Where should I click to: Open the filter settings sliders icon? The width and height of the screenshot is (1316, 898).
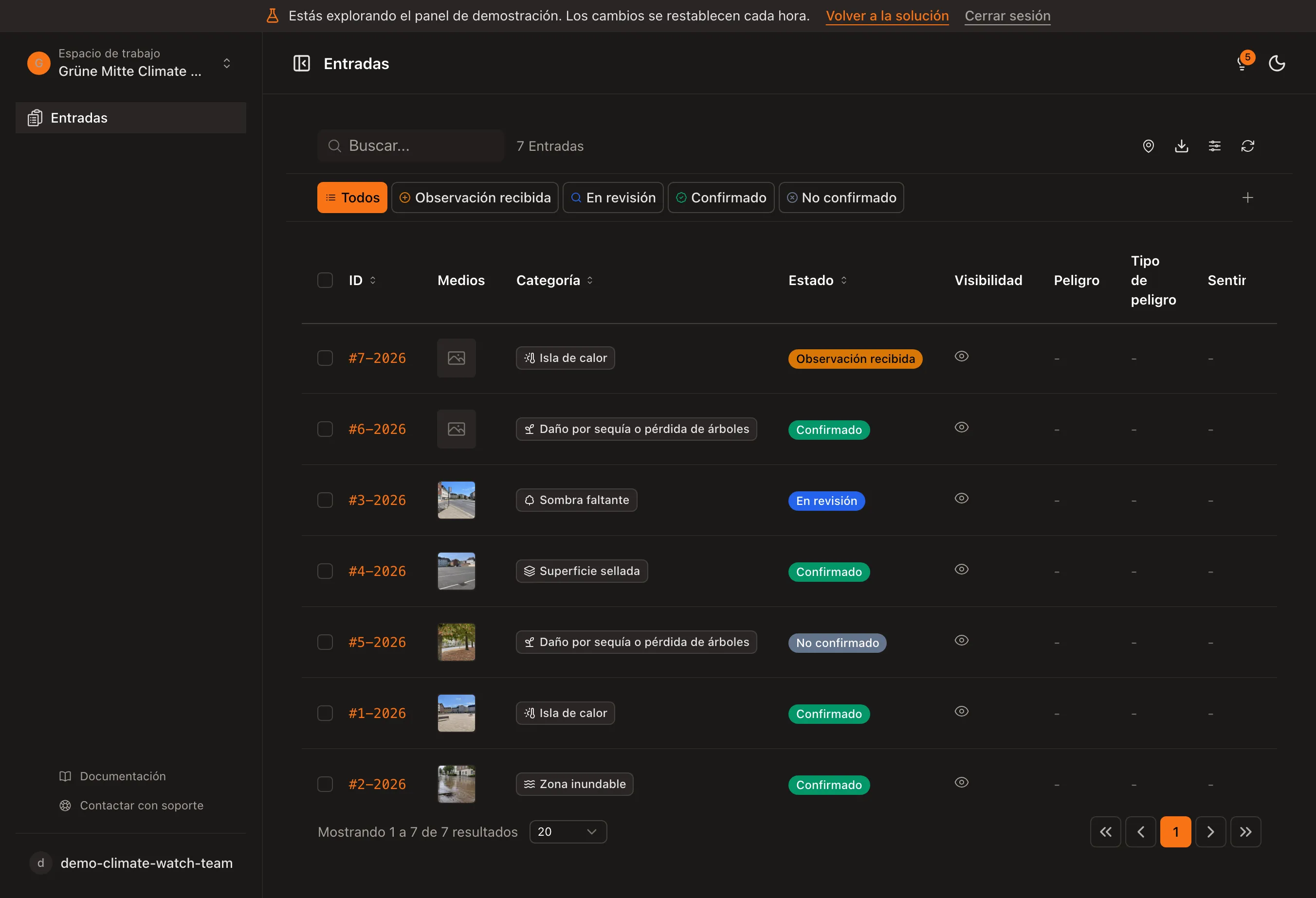click(x=1215, y=146)
